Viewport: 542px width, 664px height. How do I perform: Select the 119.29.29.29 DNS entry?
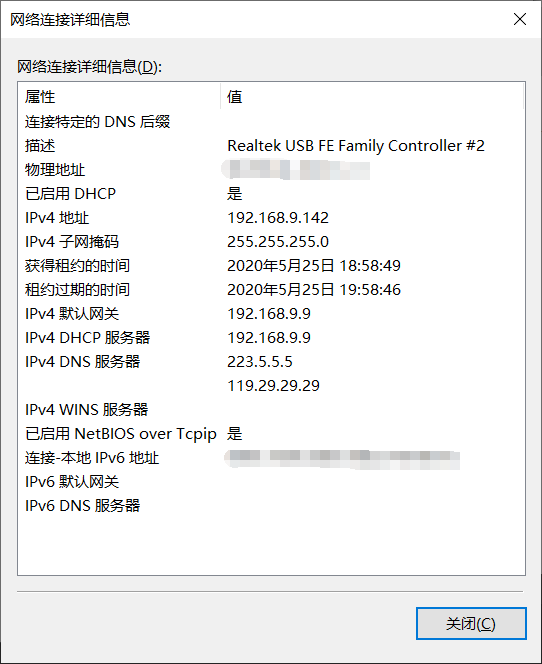[x=273, y=386]
